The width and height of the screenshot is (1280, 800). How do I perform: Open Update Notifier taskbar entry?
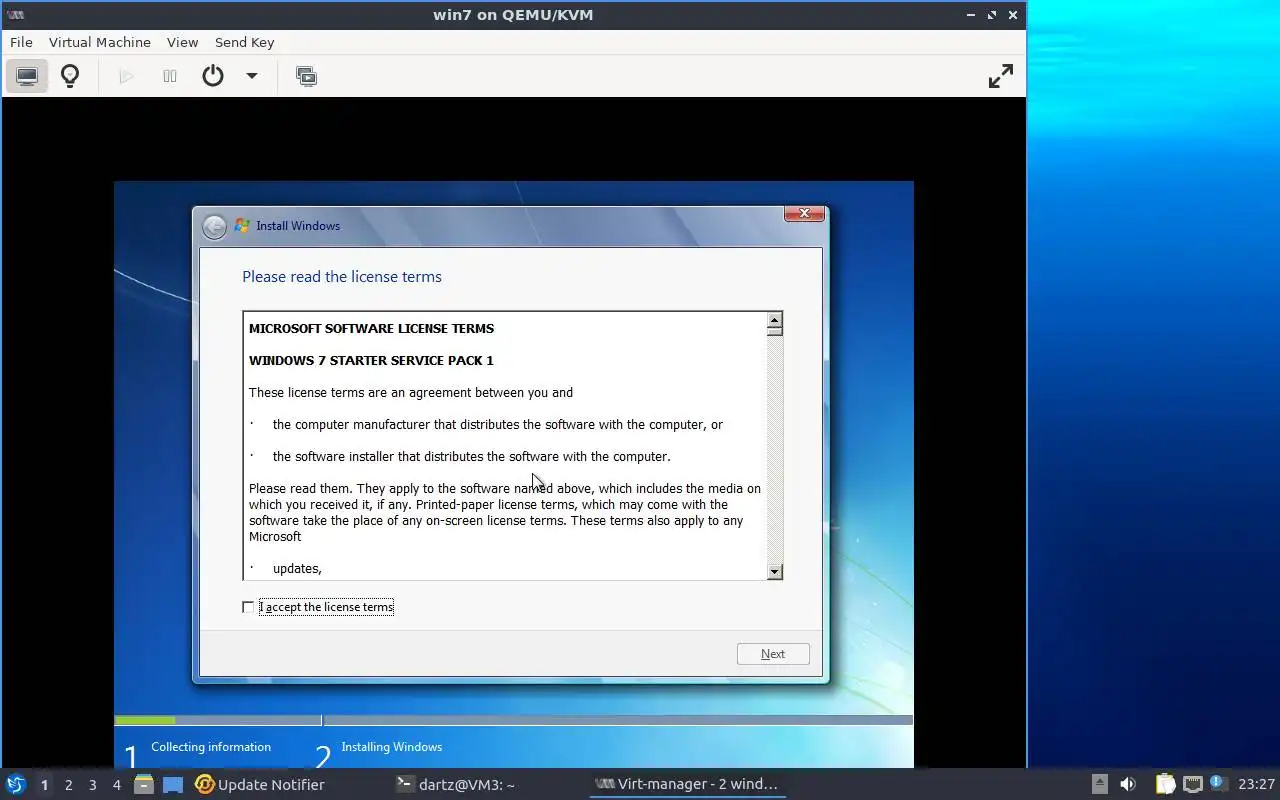pyautogui.click(x=260, y=785)
